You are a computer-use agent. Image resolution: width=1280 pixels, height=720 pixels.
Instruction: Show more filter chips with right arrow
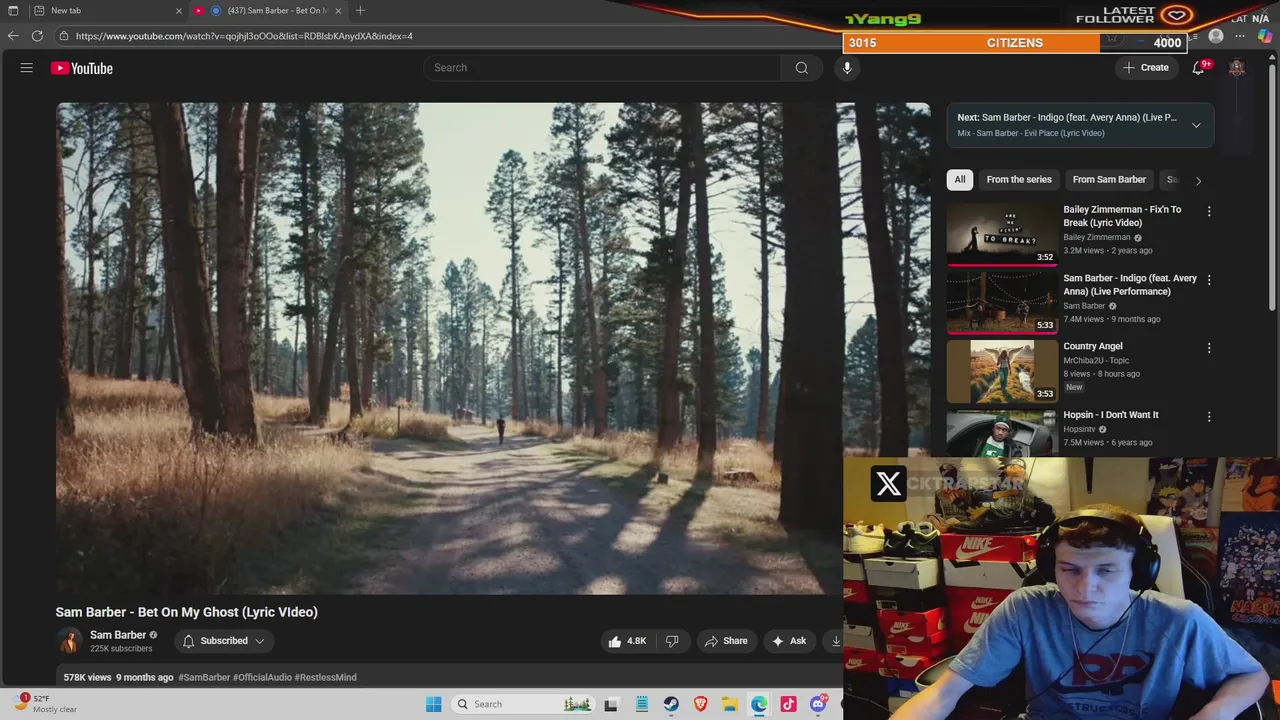pos(1198,180)
